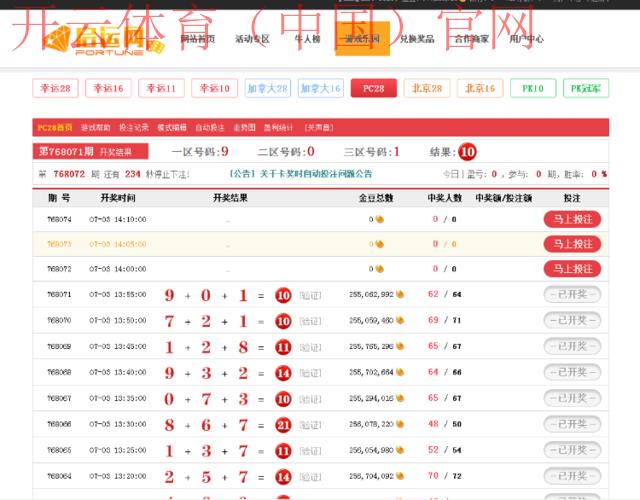
Task: Open the 牛人榜 menu item
Action: (x=307, y=39)
